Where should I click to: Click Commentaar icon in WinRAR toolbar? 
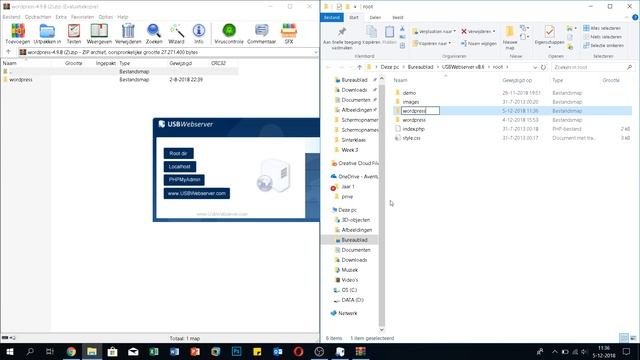coord(261,31)
